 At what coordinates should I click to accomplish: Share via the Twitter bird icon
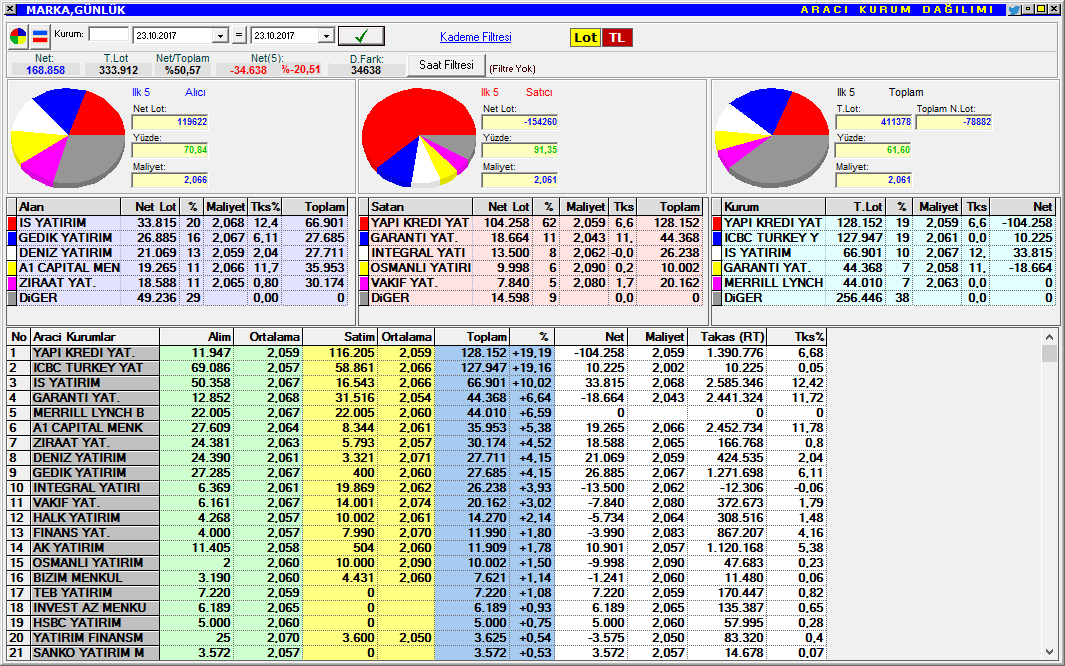click(x=1014, y=10)
